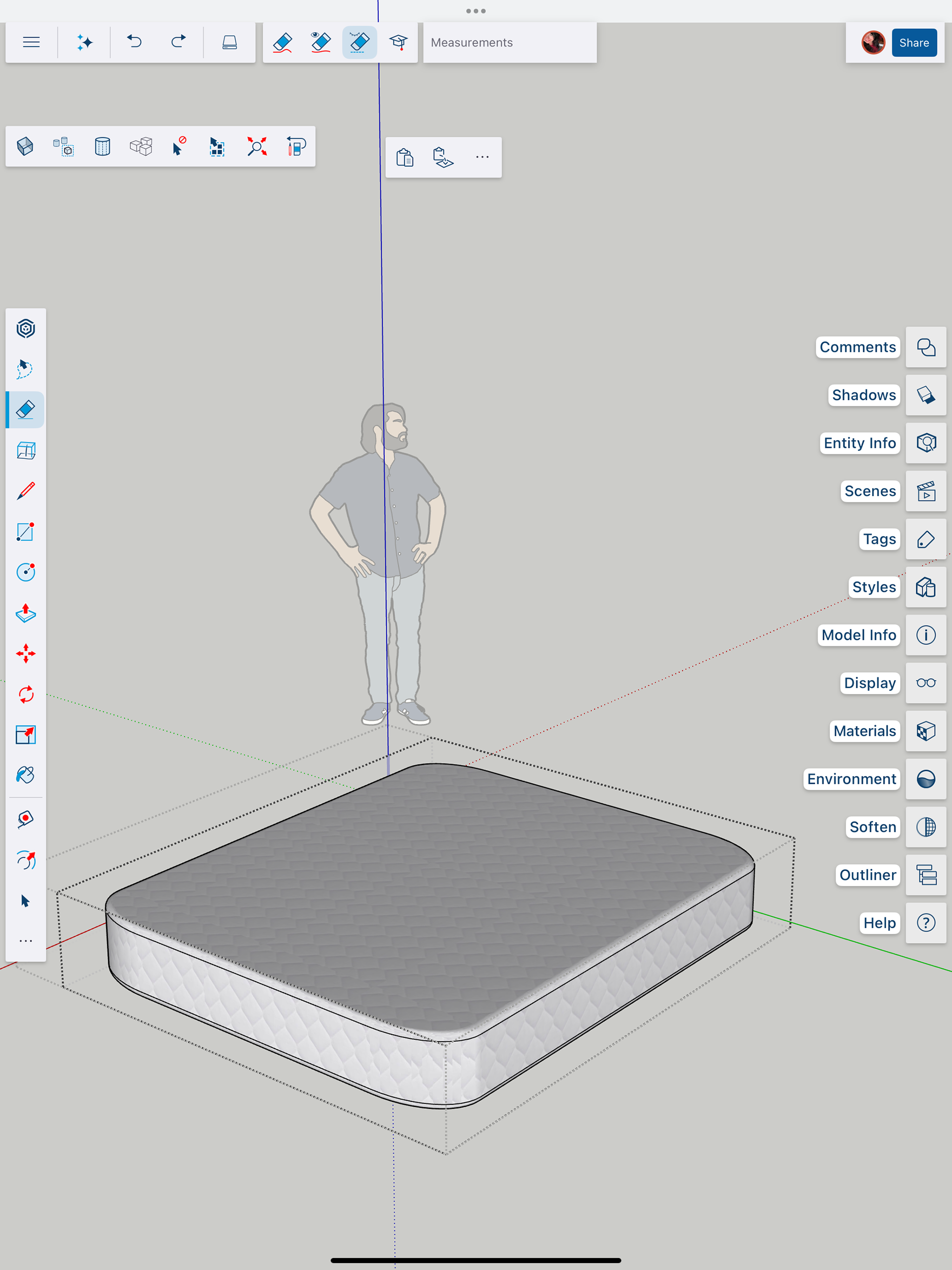The height and width of the screenshot is (1270, 952).
Task: Click the Zoom Extents magnifier icon
Action: [256, 146]
